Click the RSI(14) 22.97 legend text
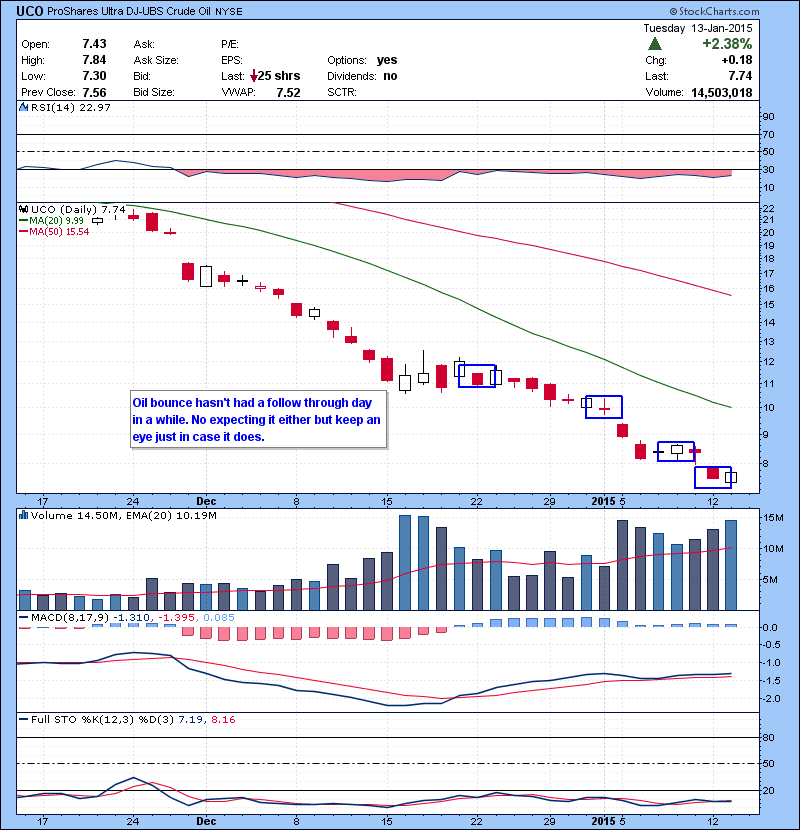 tap(70, 107)
